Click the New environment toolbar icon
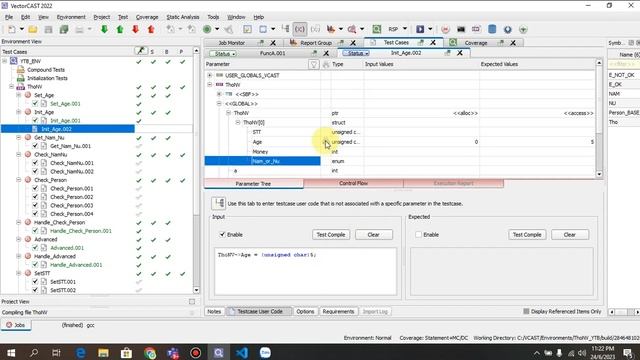This screenshot has height=360, width=640. (x=12, y=29)
